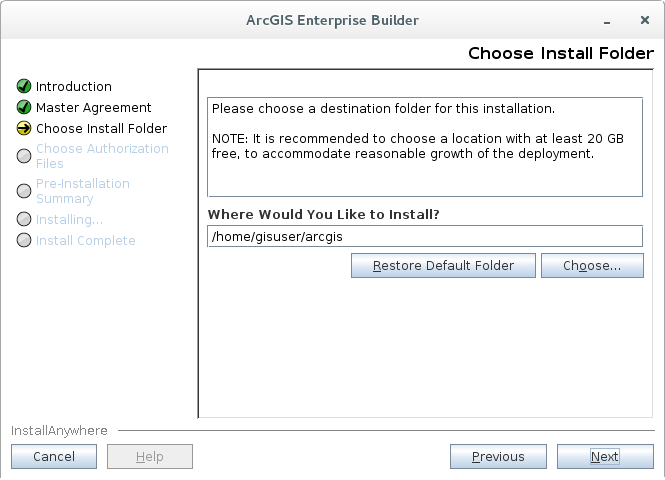Image resolution: width=665 pixels, height=480 pixels.
Task: Click the Introduction green checkmark icon
Action: pos(24,87)
